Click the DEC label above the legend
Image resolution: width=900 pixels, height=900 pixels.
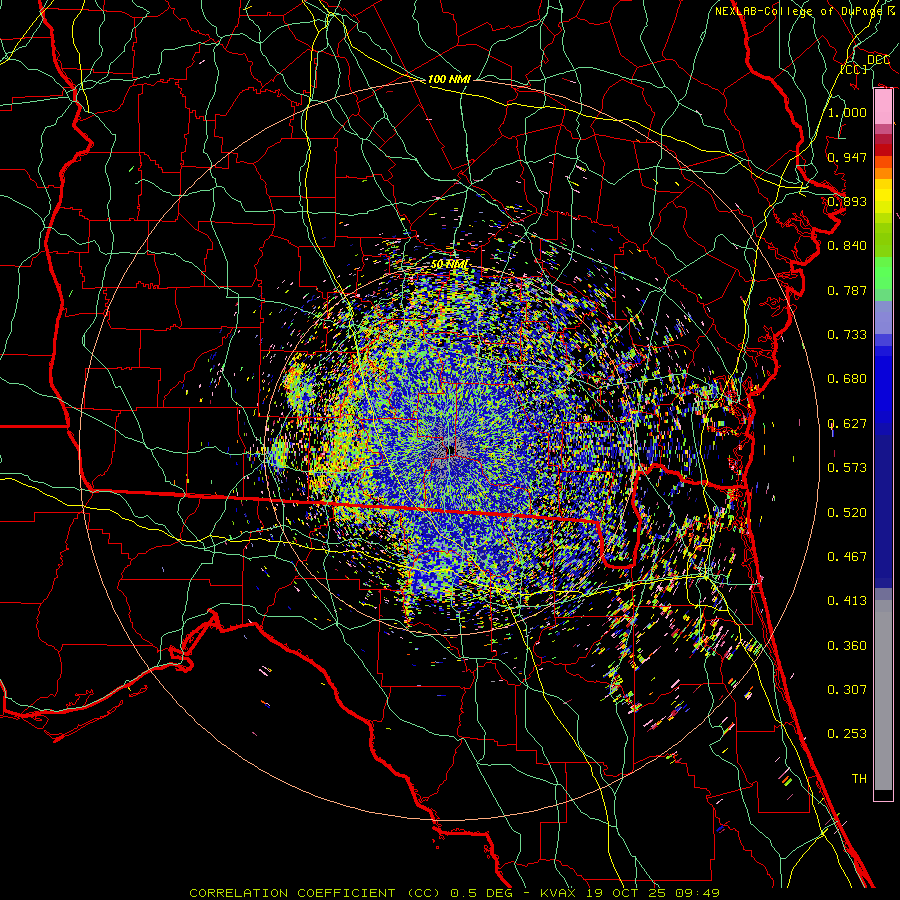point(878,60)
